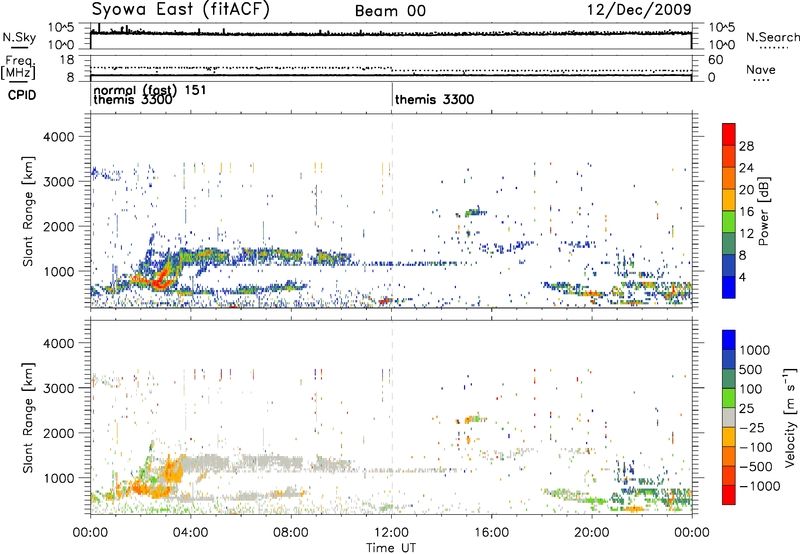This screenshot has width=800, height=554.
Task: Click the 'normal (fast) 151' CPID text
Action: [150, 90]
